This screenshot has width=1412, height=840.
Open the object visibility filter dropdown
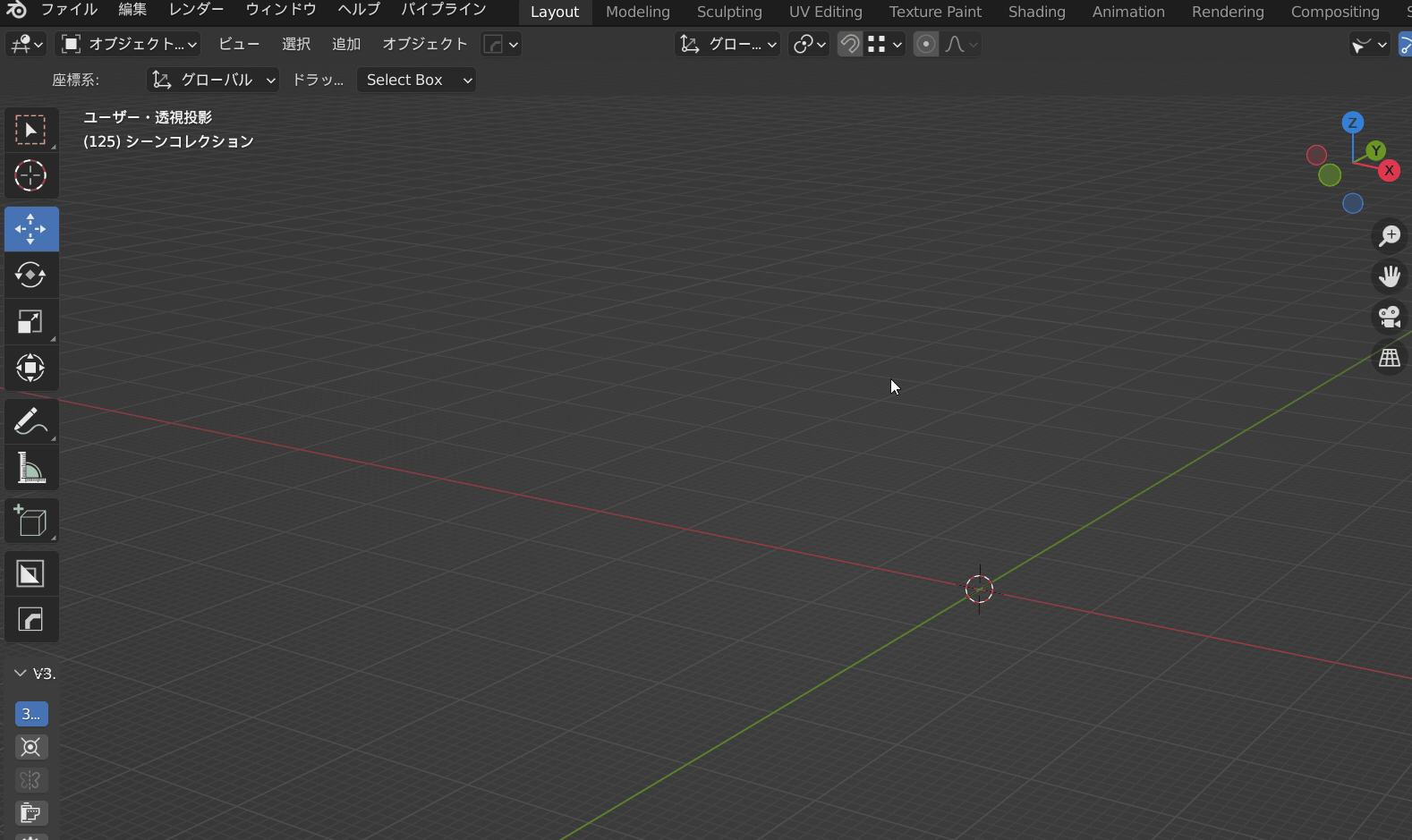point(1369,44)
